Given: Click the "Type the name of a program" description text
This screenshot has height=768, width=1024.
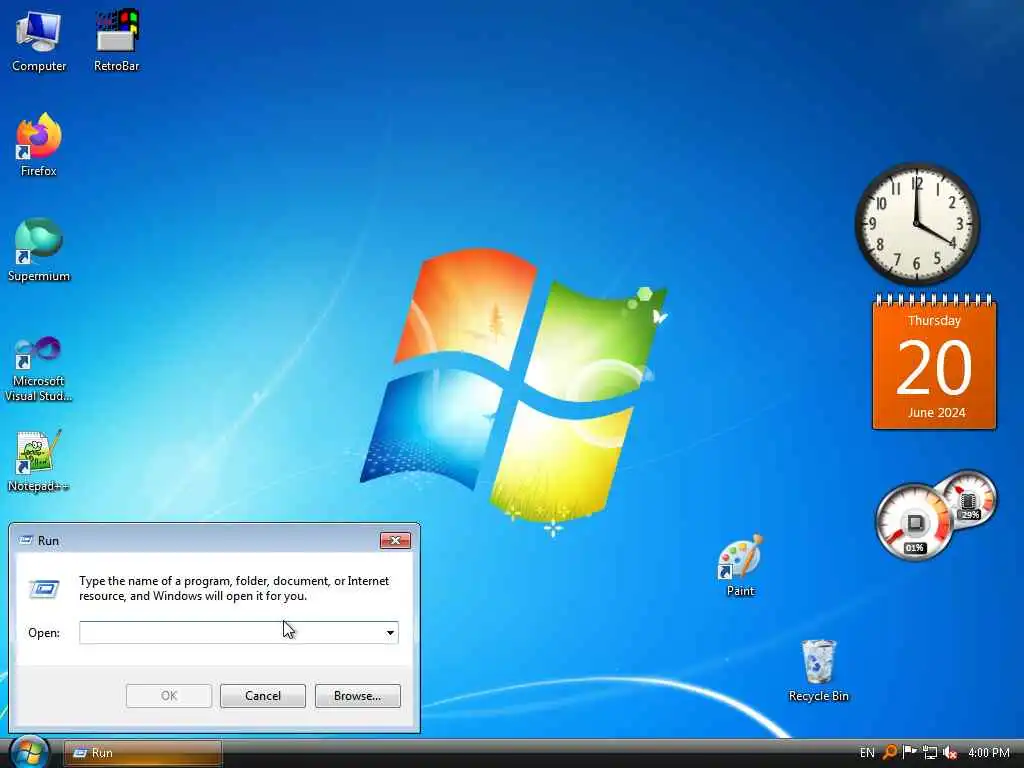Looking at the screenshot, I should (234, 588).
